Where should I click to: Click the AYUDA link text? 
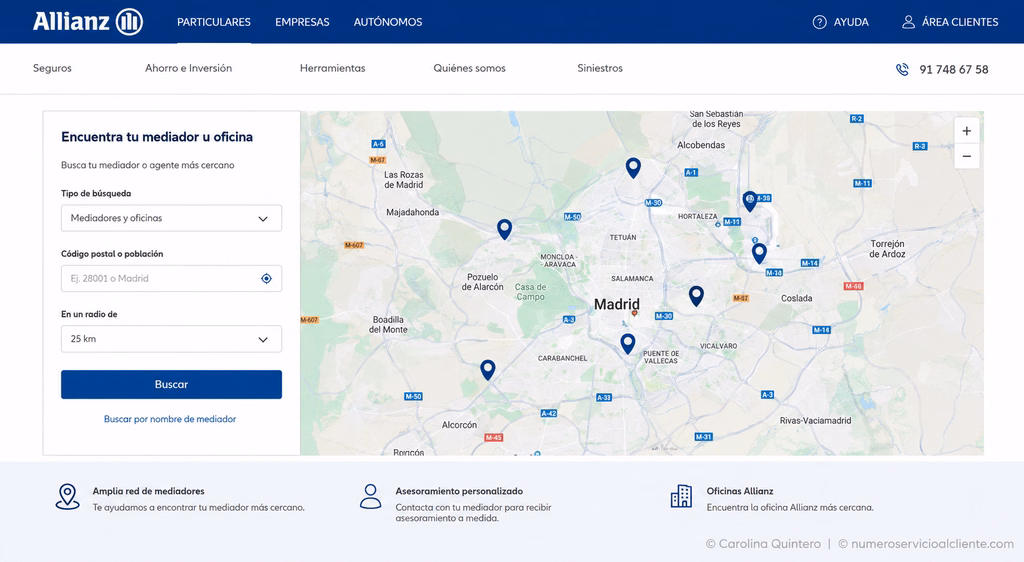(x=851, y=22)
